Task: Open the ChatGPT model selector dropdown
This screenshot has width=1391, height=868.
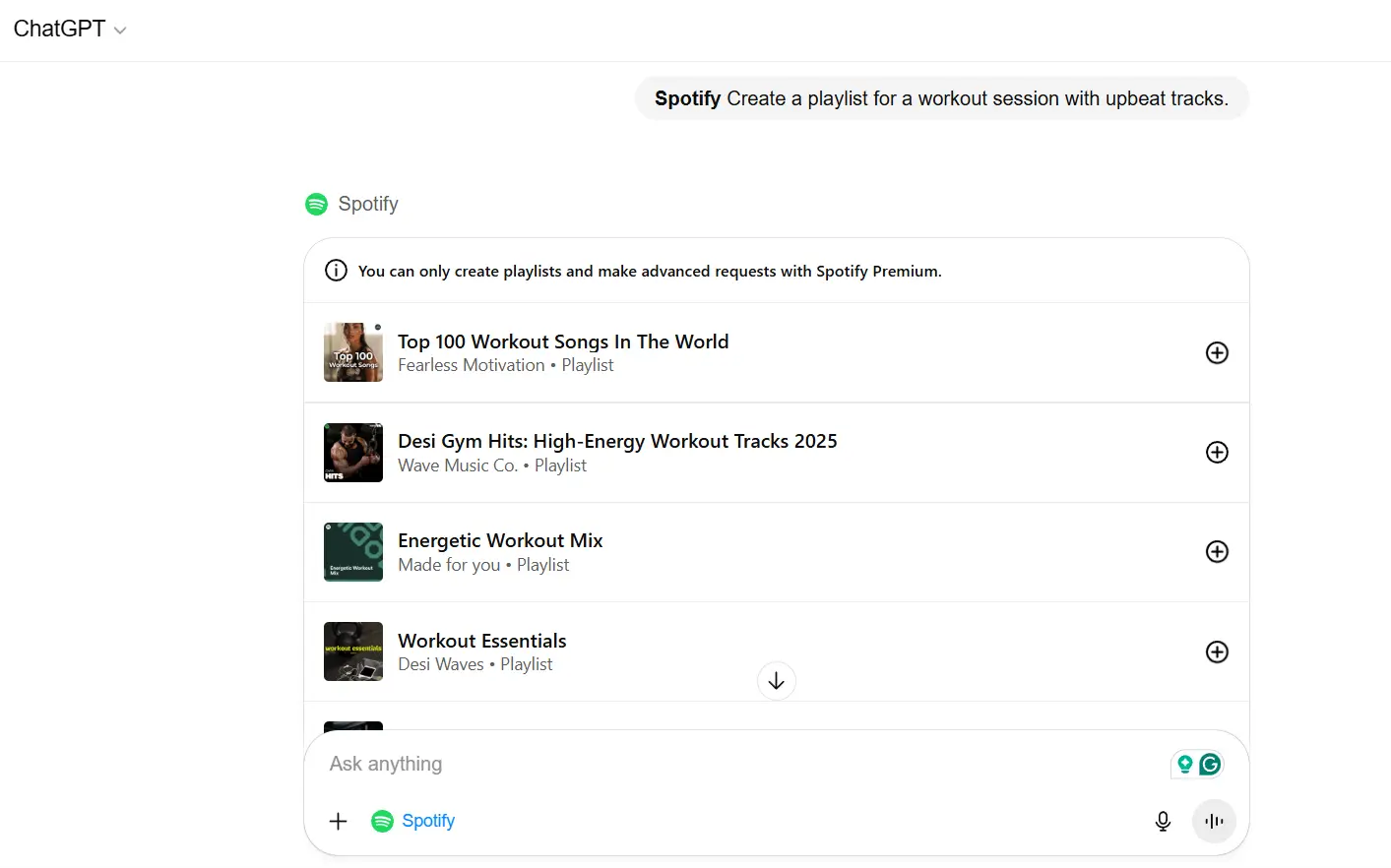Action: point(69,30)
